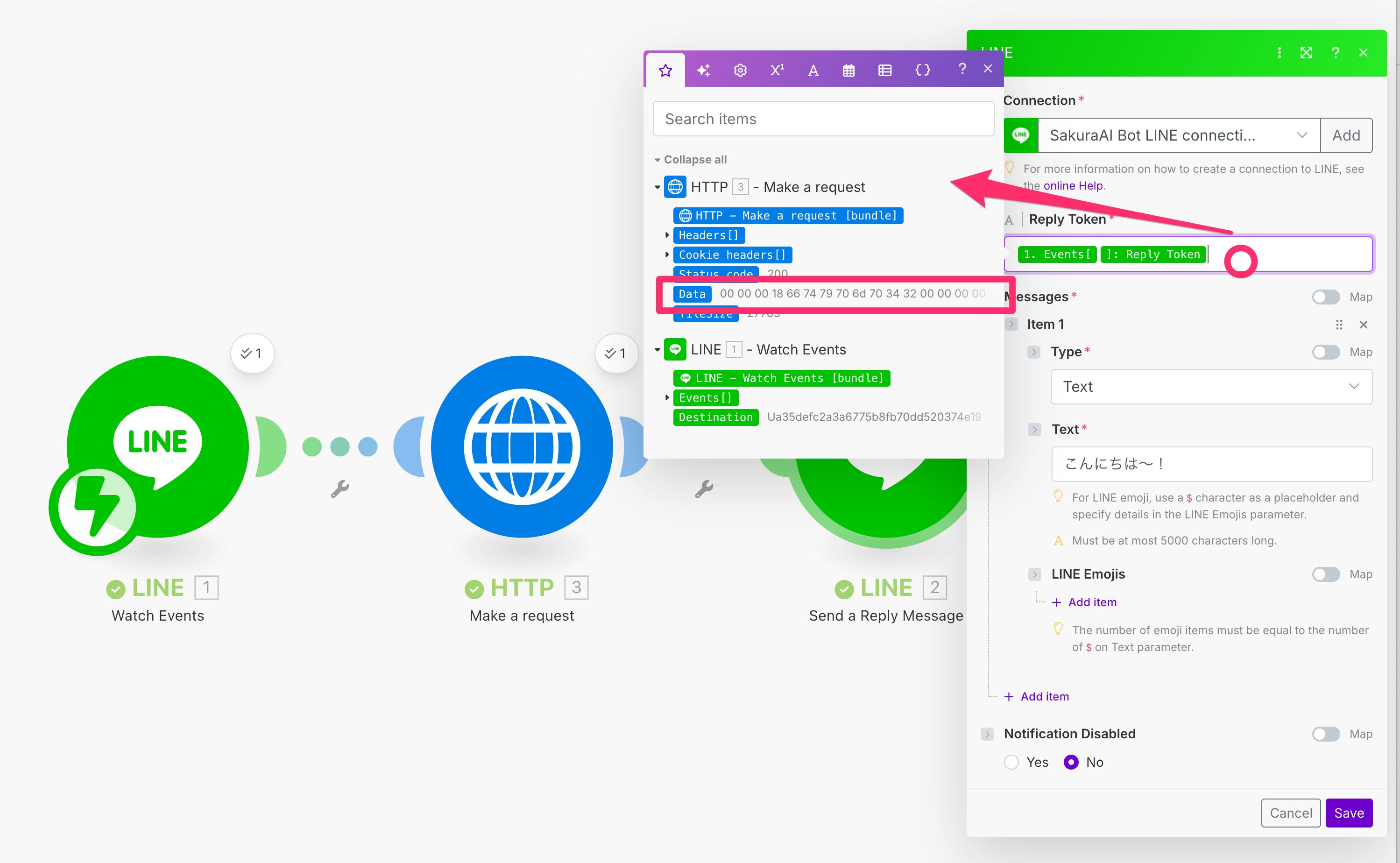This screenshot has height=863, width=1400.
Task: Open the custom variables braces tab
Action: tap(922, 70)
